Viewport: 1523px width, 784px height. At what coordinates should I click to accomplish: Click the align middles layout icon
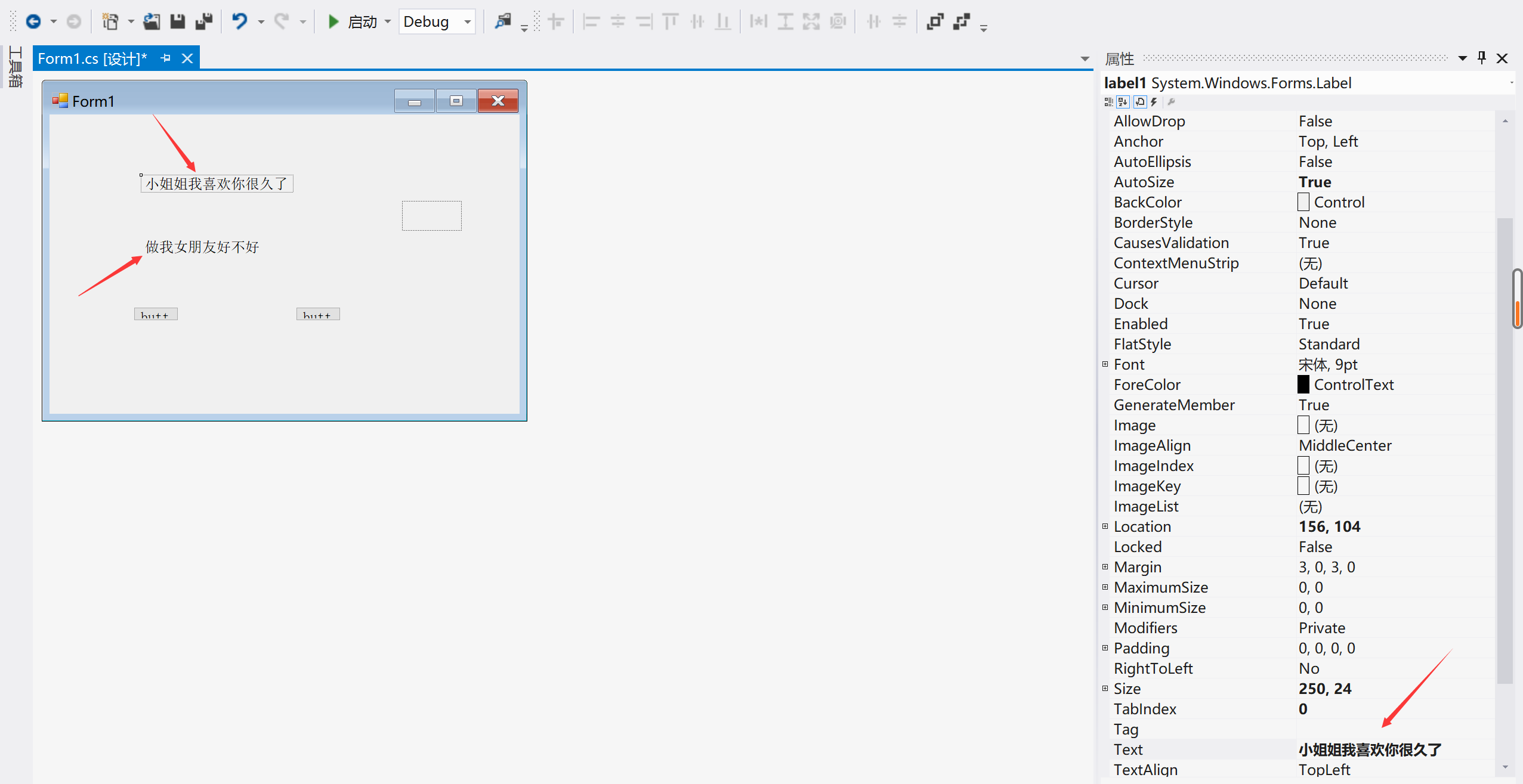point(697,22)
